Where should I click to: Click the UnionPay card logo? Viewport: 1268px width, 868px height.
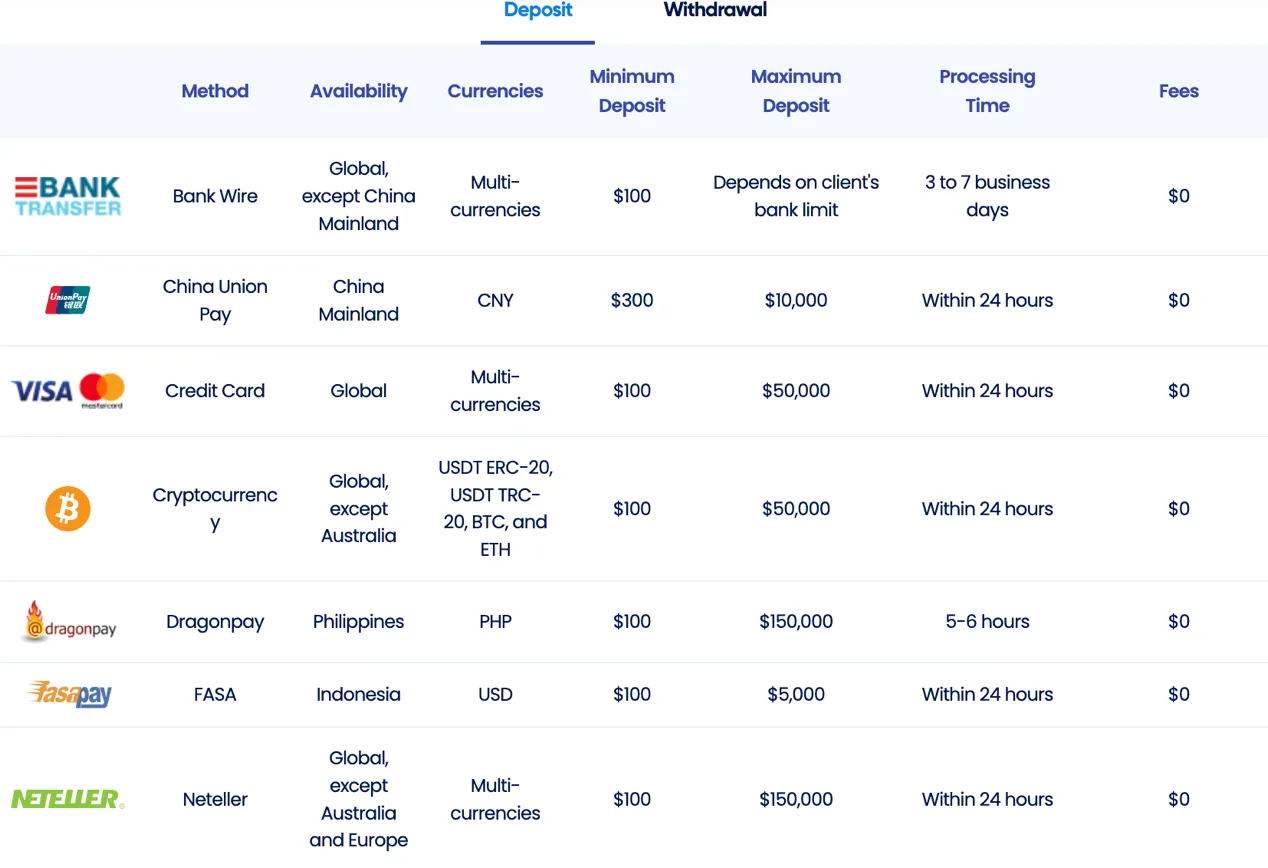tap(68, 300)
